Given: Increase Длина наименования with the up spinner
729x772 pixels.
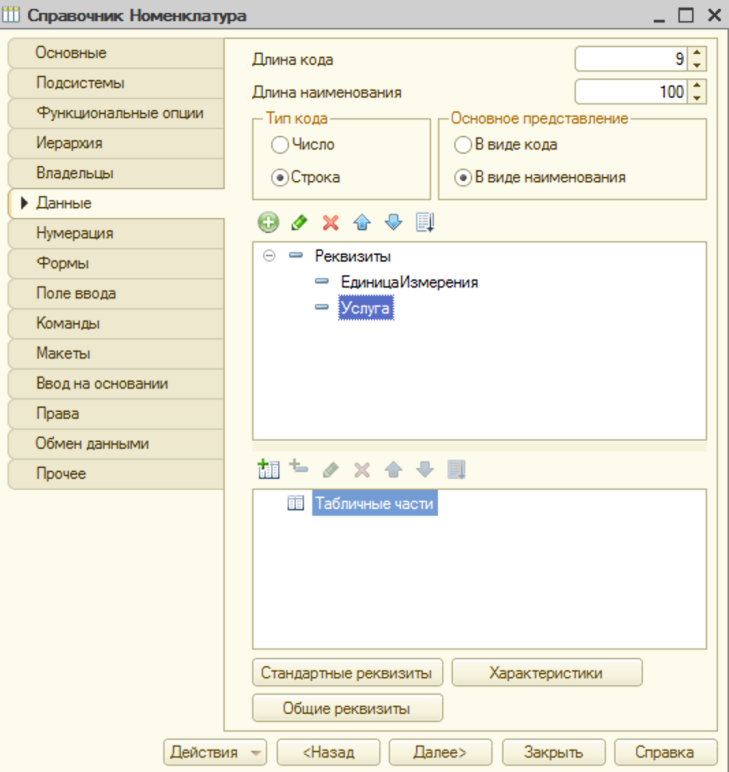Looking at the screenshot, I should click(x=697, y=85).
